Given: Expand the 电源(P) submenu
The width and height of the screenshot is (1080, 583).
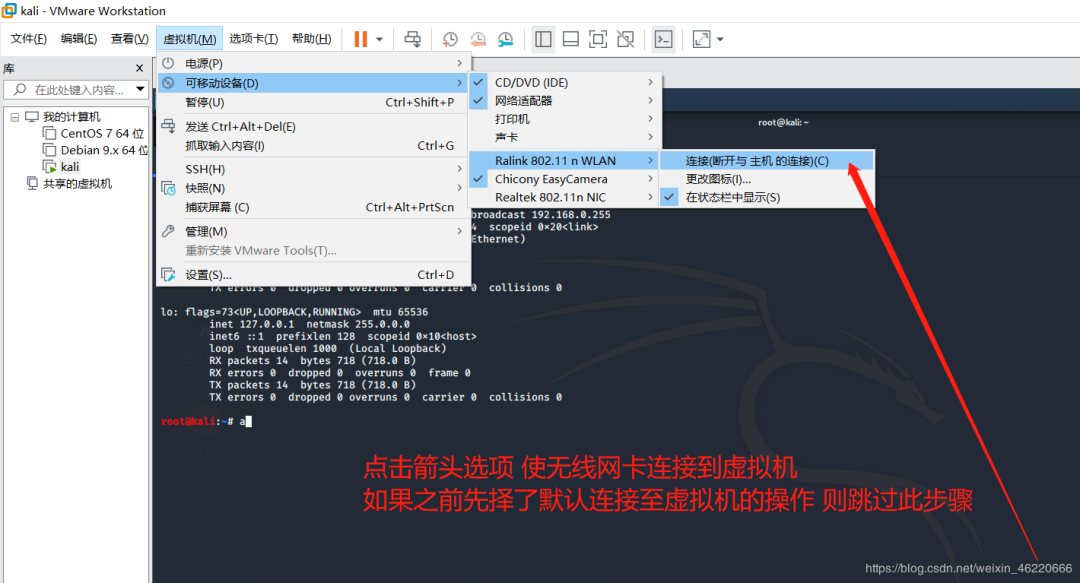Looking at the screenshot, I should 313,63.
